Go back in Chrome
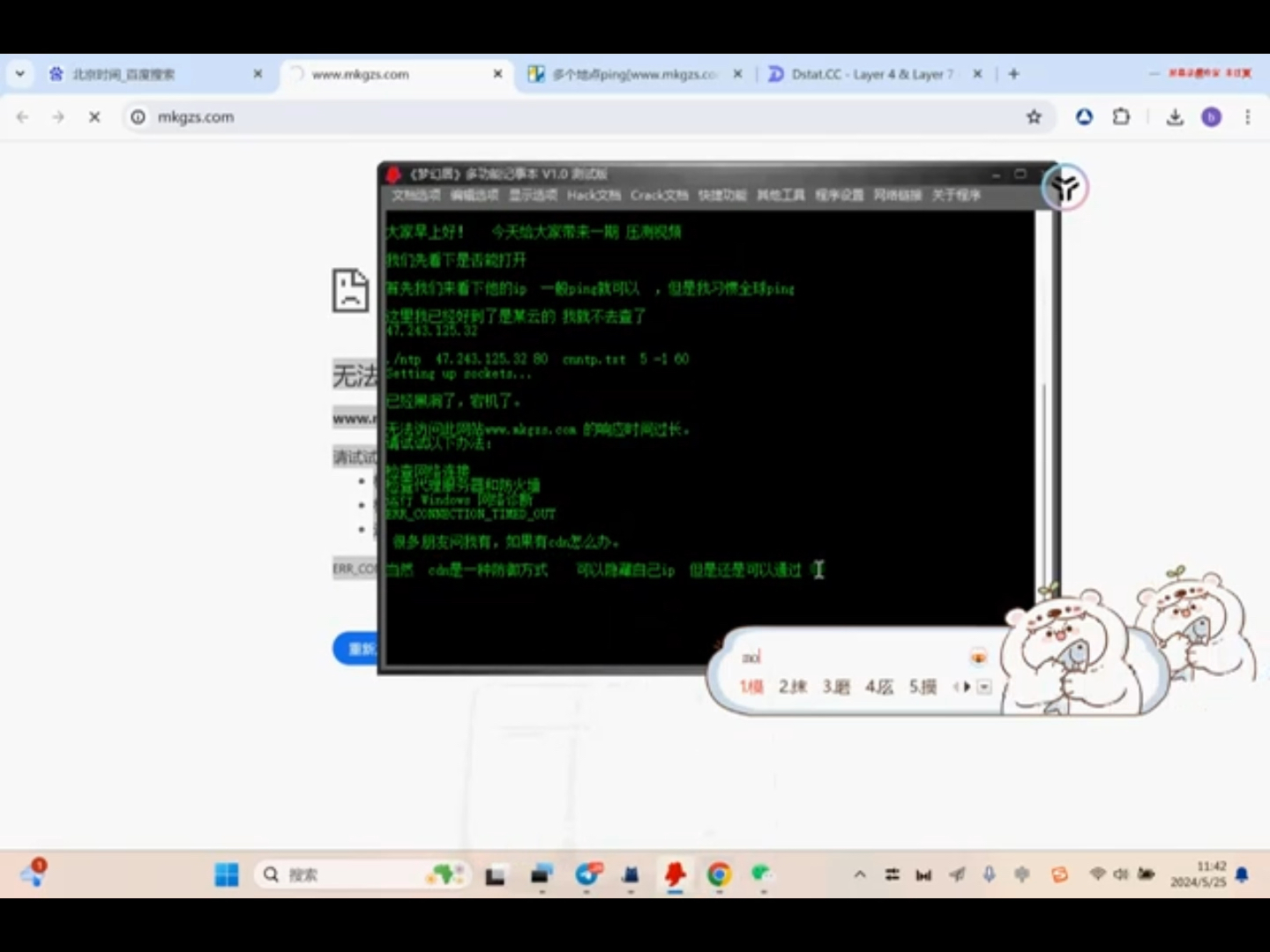 pyautogui.click(x=23, y=116)
